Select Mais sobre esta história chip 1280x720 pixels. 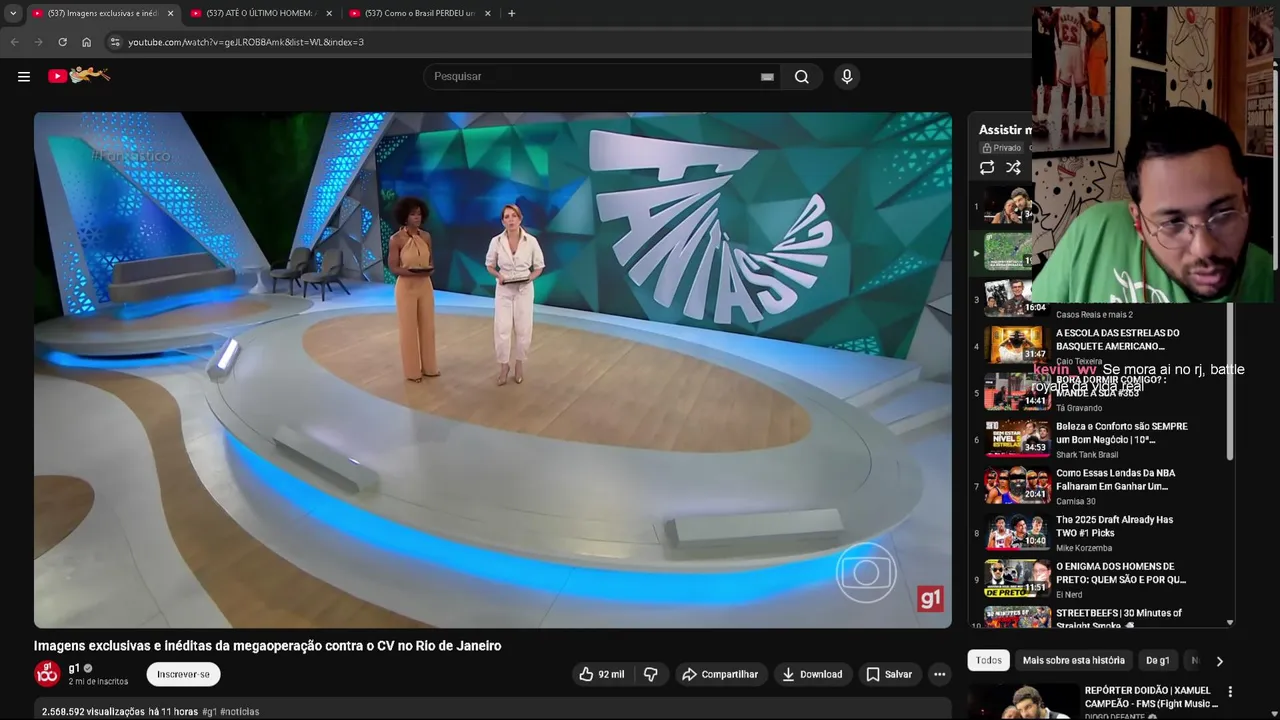[1074, 660]
